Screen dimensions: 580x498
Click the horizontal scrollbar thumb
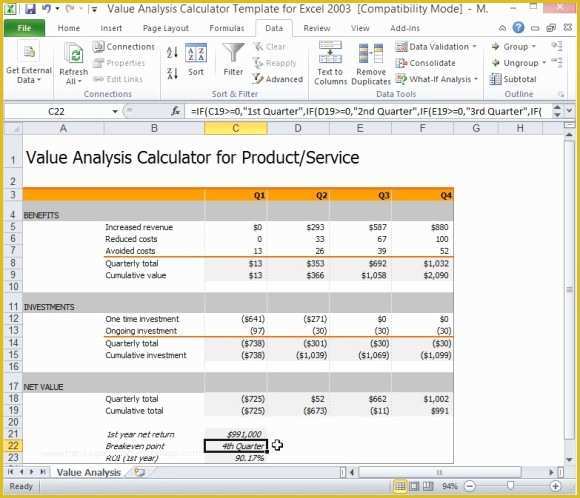(439, 472)
